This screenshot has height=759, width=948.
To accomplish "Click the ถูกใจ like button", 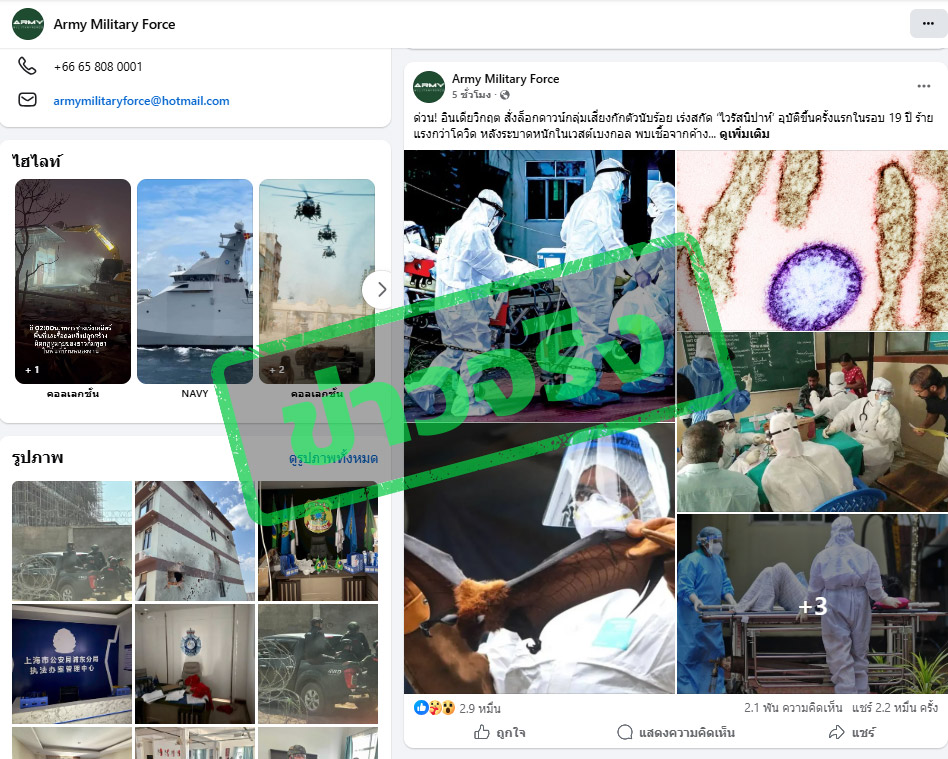I will tap(499, 732).
